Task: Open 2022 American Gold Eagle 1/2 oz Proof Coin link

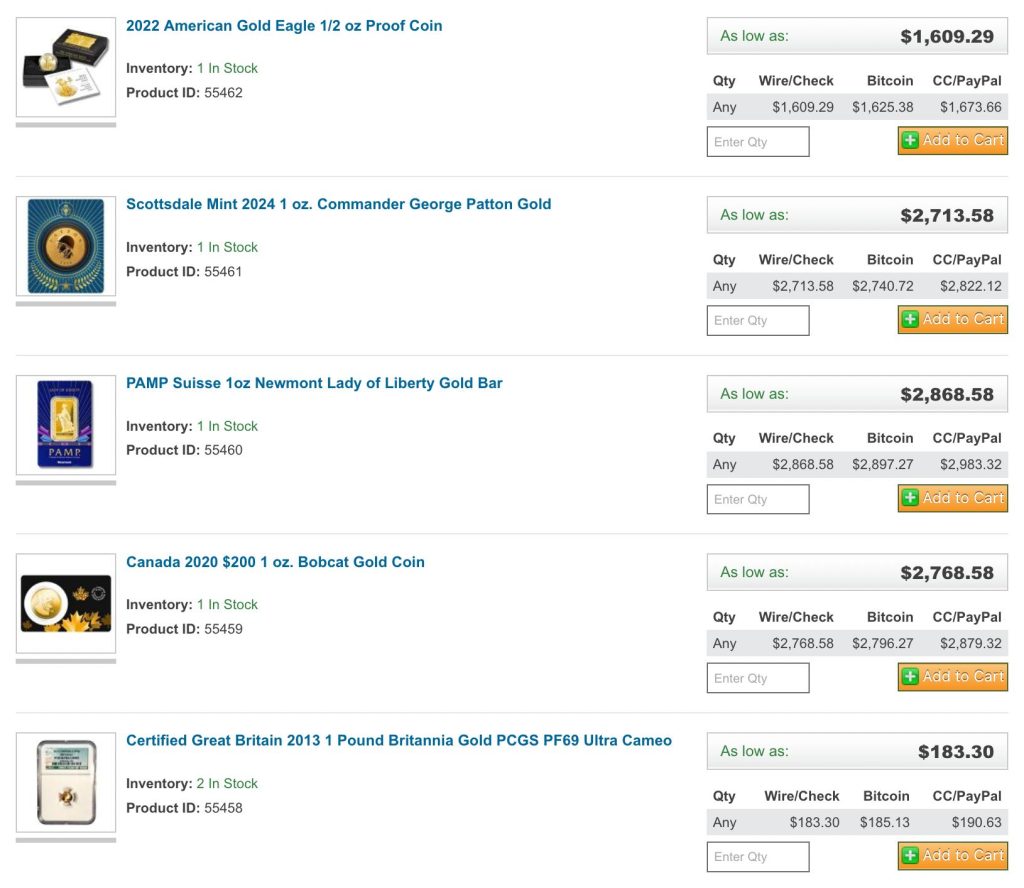Action: pos(284,26)
